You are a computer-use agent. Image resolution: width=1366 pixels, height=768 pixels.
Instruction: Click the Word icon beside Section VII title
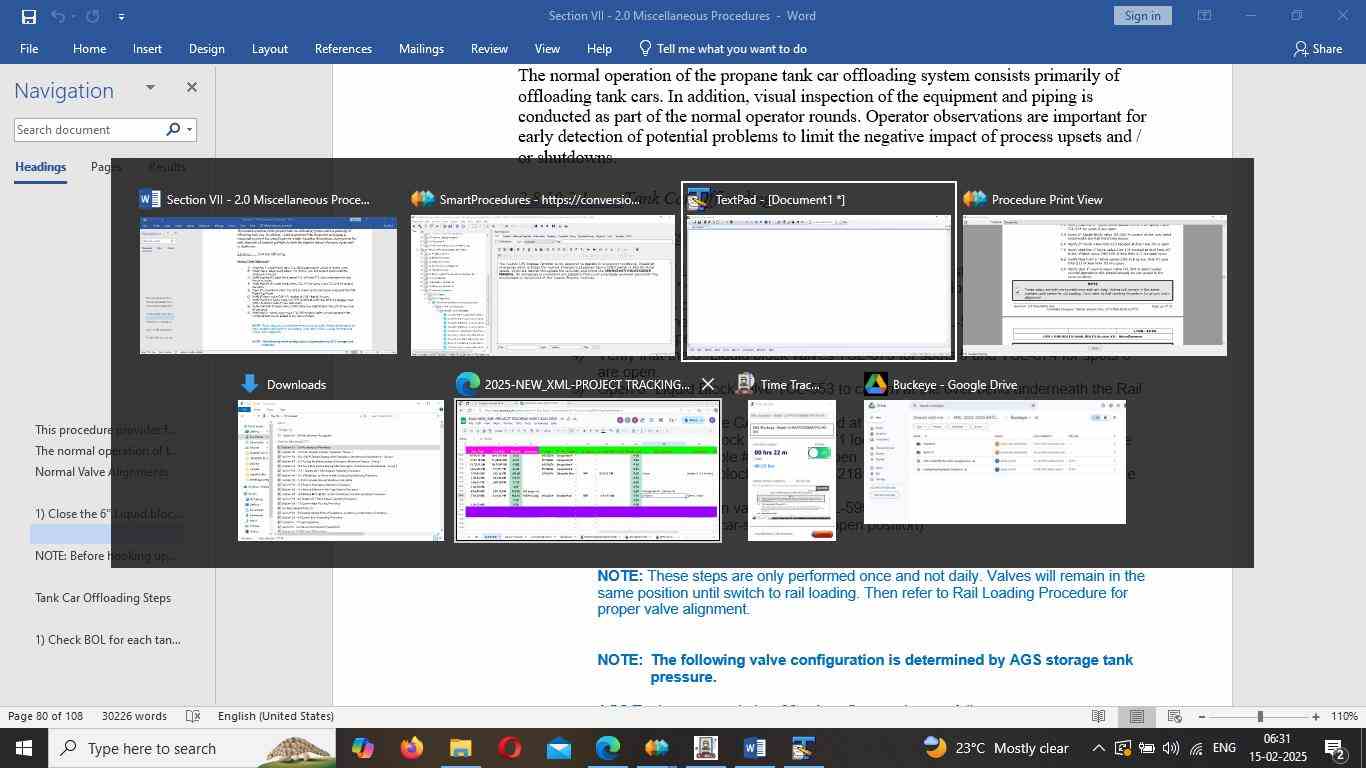150,199
